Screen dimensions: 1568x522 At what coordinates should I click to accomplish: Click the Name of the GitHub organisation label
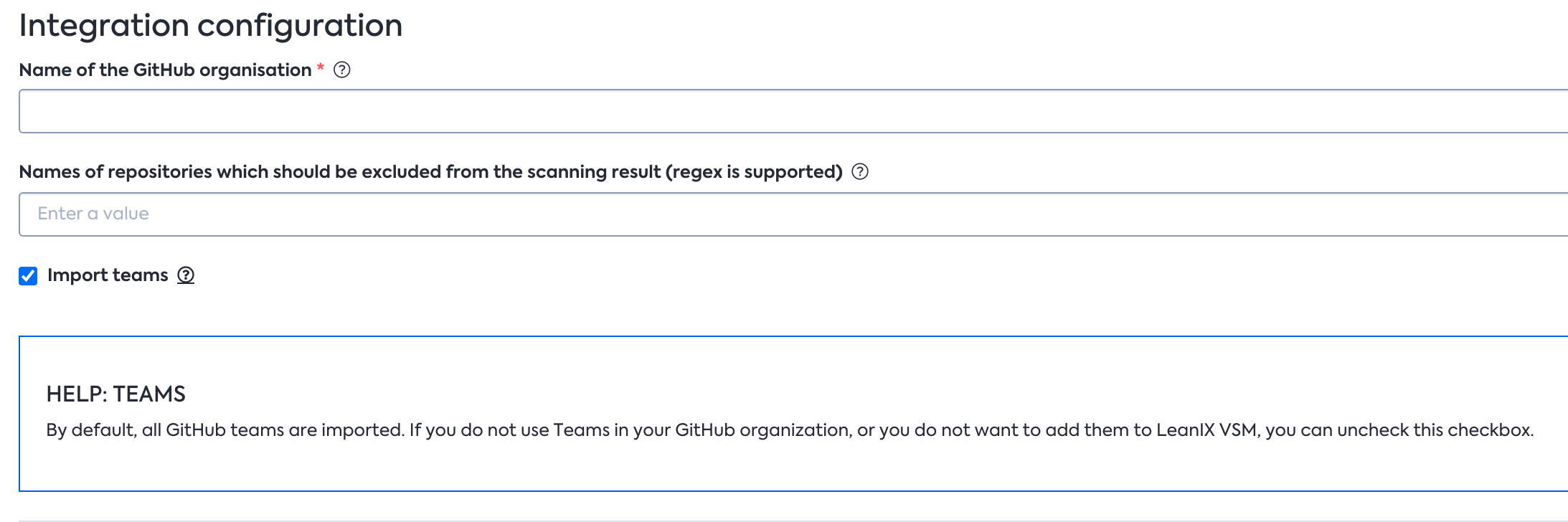coord(165,70)
